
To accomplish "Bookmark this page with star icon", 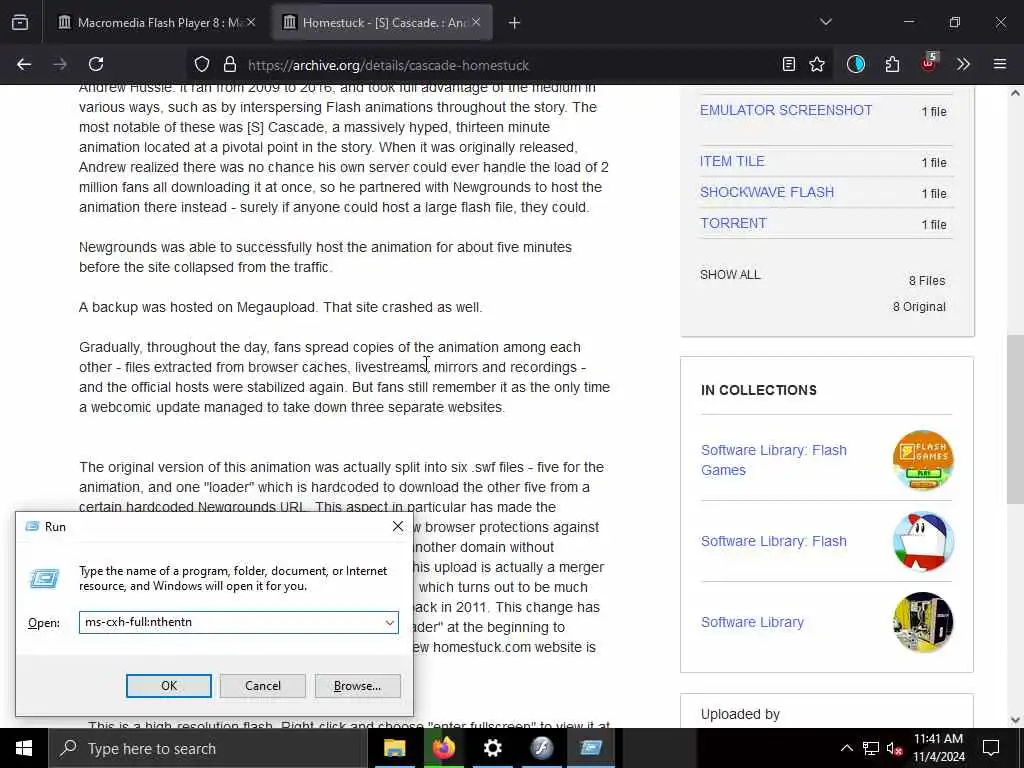I will [817, 65].
